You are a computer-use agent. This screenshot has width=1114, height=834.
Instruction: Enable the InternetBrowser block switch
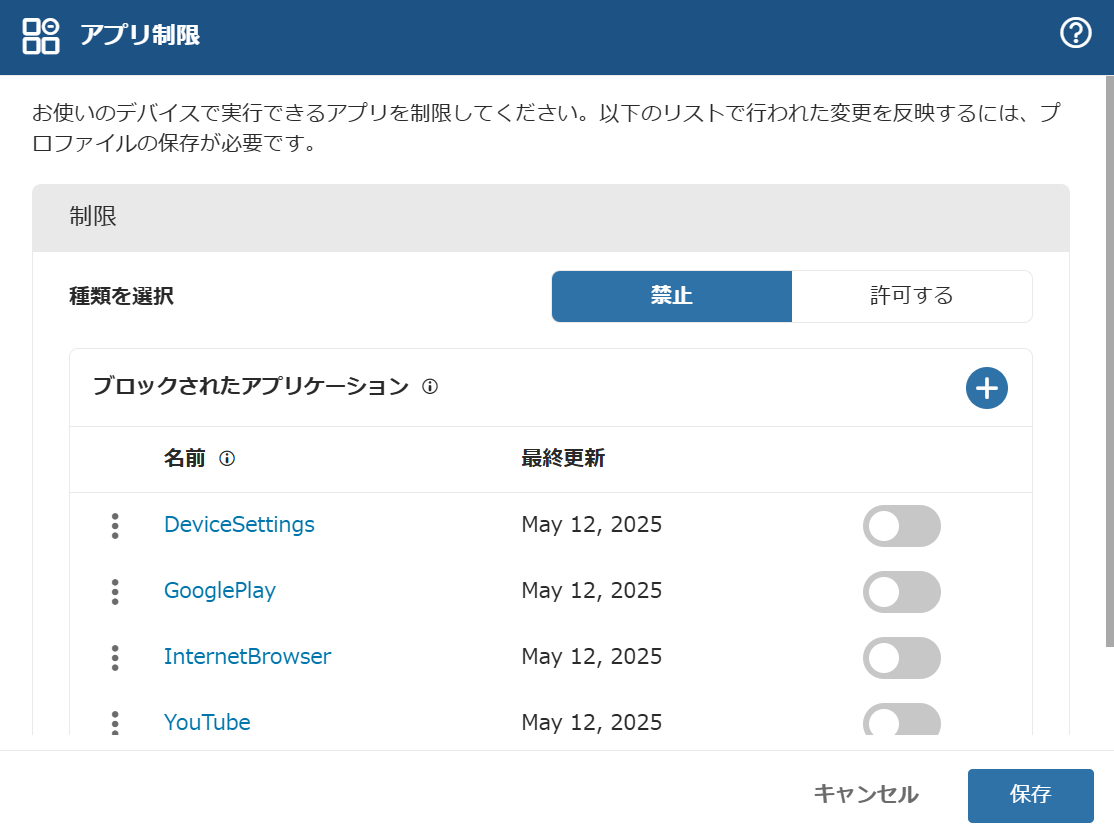tap(902, 658)
